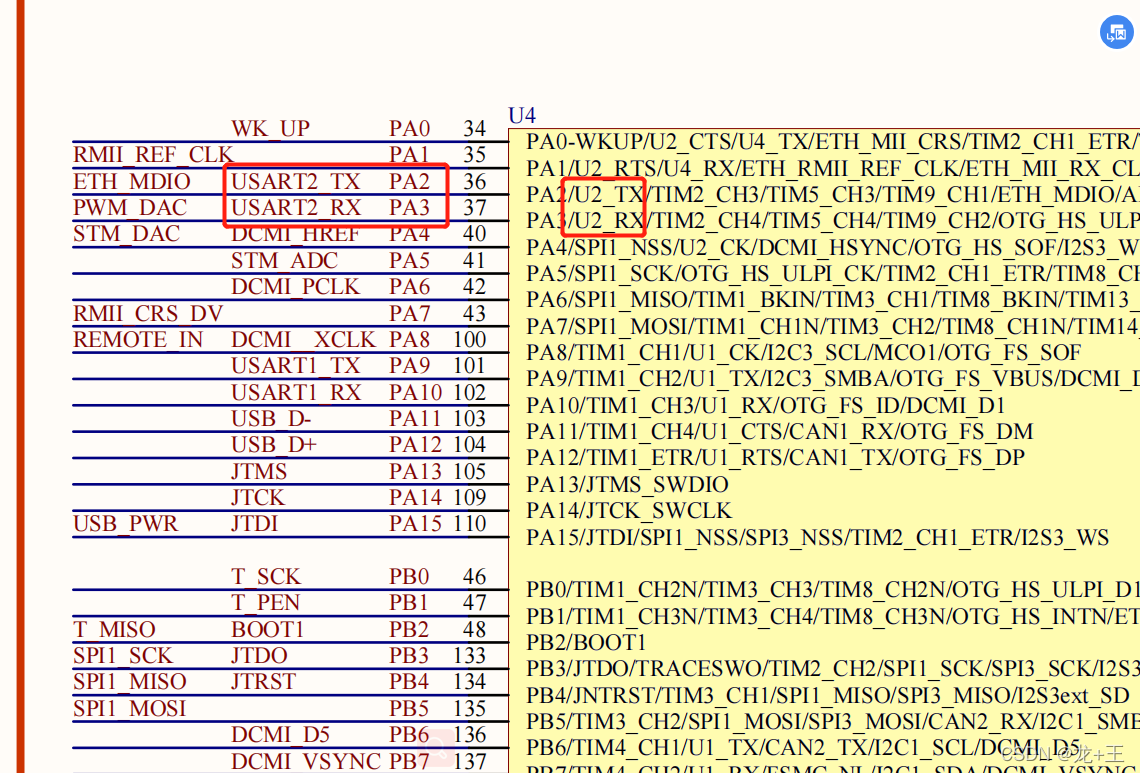
Task: Select pin number 47
Action: [474, 603]
